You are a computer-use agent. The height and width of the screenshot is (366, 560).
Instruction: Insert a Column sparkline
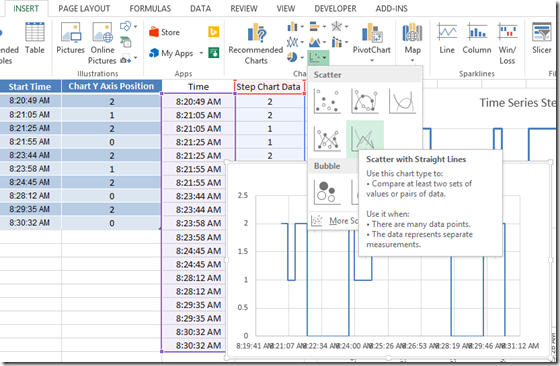click(476, 39)
